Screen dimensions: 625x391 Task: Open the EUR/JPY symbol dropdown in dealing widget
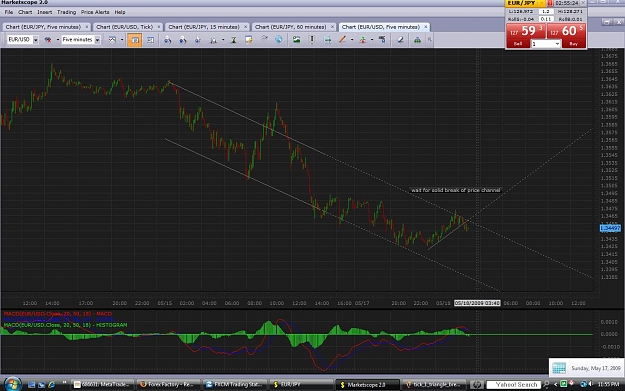(541, 3)
